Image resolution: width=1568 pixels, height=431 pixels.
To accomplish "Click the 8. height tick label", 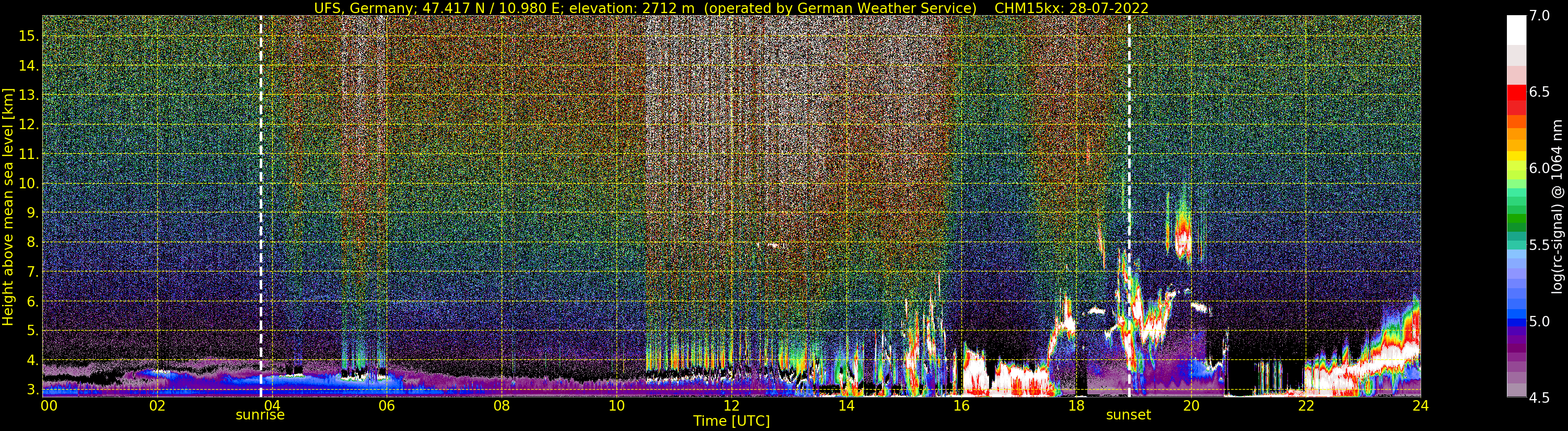I will (32, 242).
